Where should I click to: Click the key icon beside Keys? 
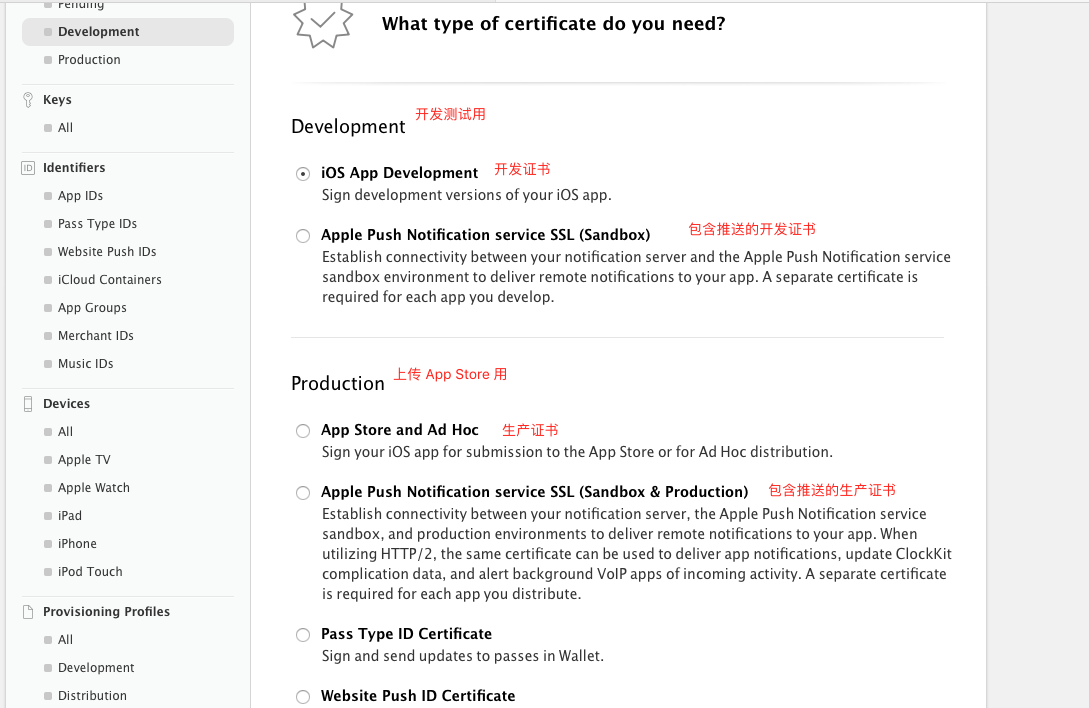tap(28, 100)
